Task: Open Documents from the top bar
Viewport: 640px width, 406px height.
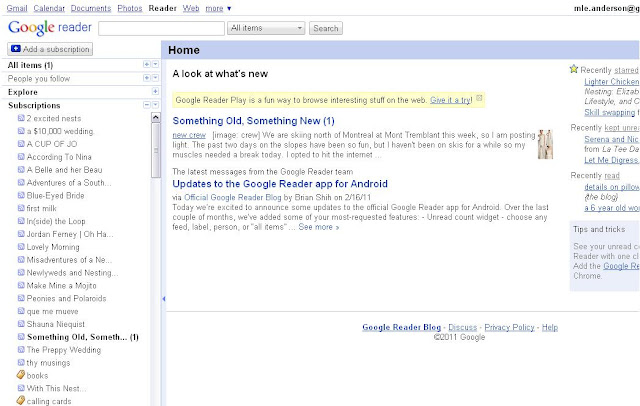Action: tap(91, 8)
